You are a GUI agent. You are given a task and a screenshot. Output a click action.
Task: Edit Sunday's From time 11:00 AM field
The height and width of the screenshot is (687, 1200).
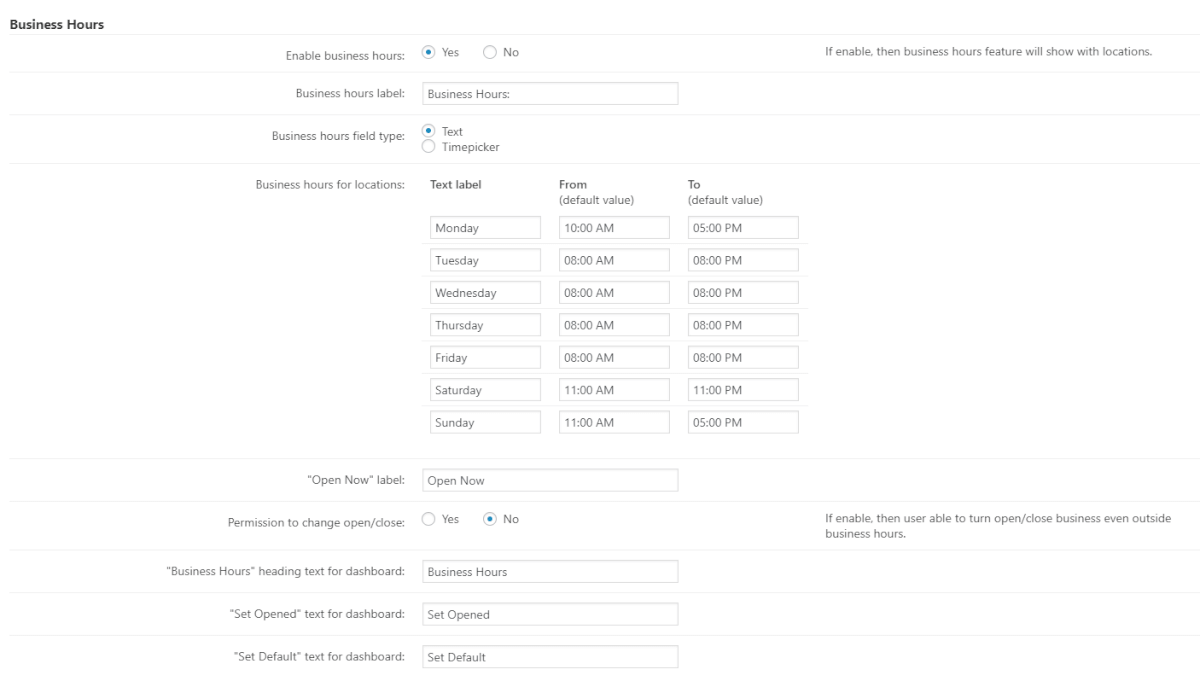[x=614, y=422]
